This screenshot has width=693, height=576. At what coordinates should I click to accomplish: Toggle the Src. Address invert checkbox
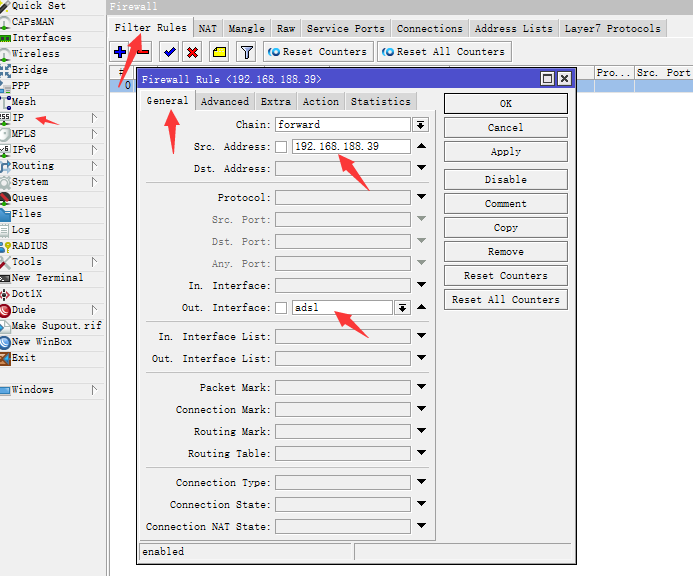(281, 147)
